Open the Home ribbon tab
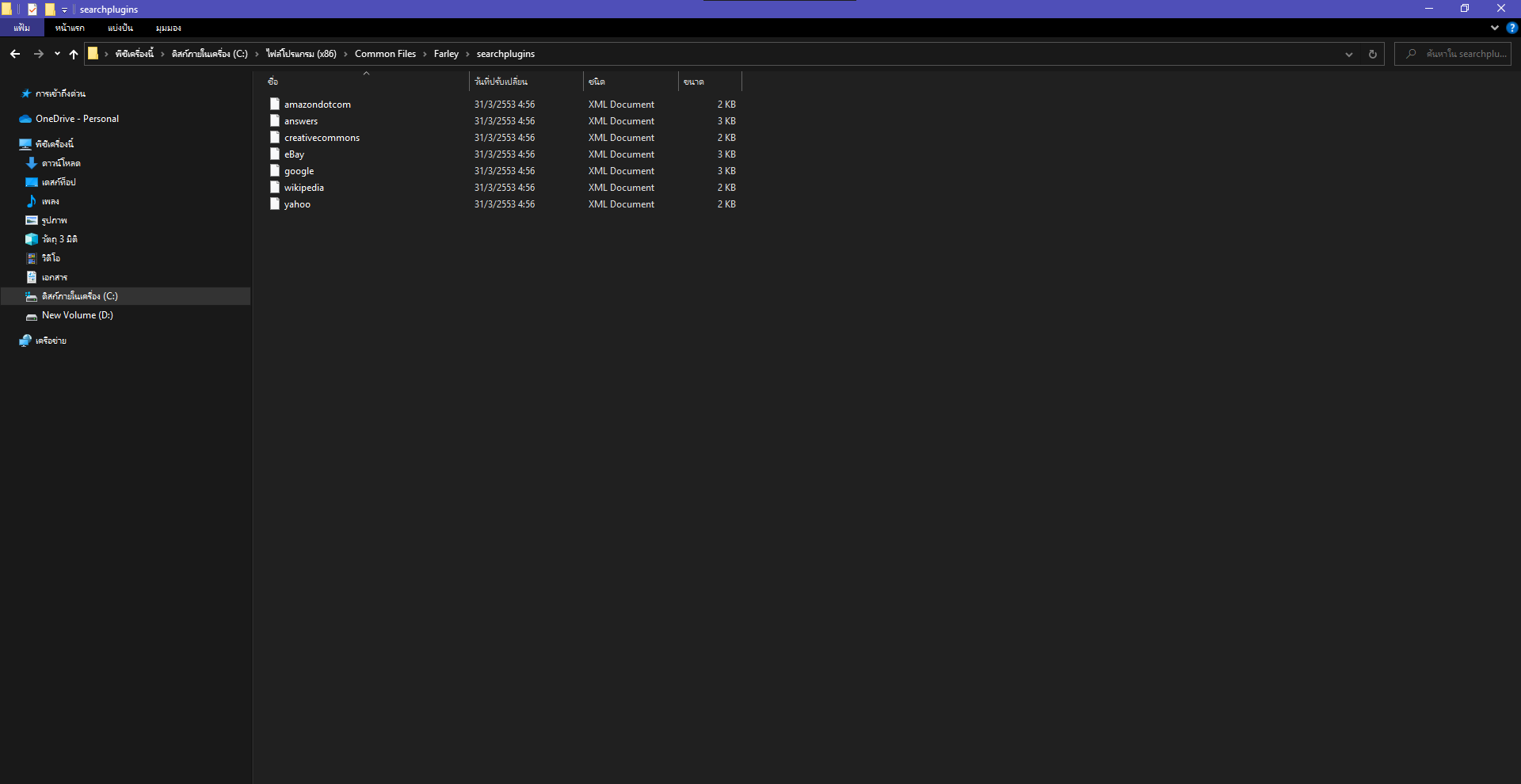 (x=70, y=28)
